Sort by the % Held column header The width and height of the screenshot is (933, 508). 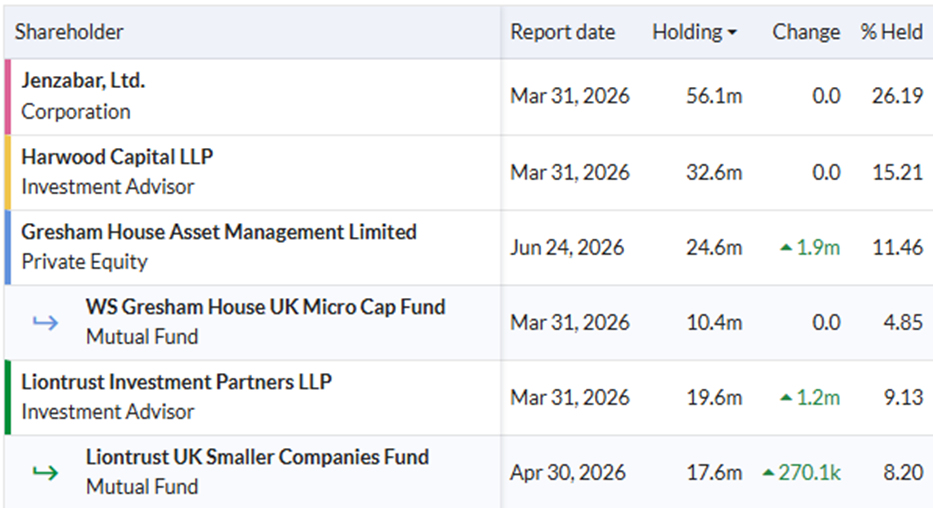891,32
